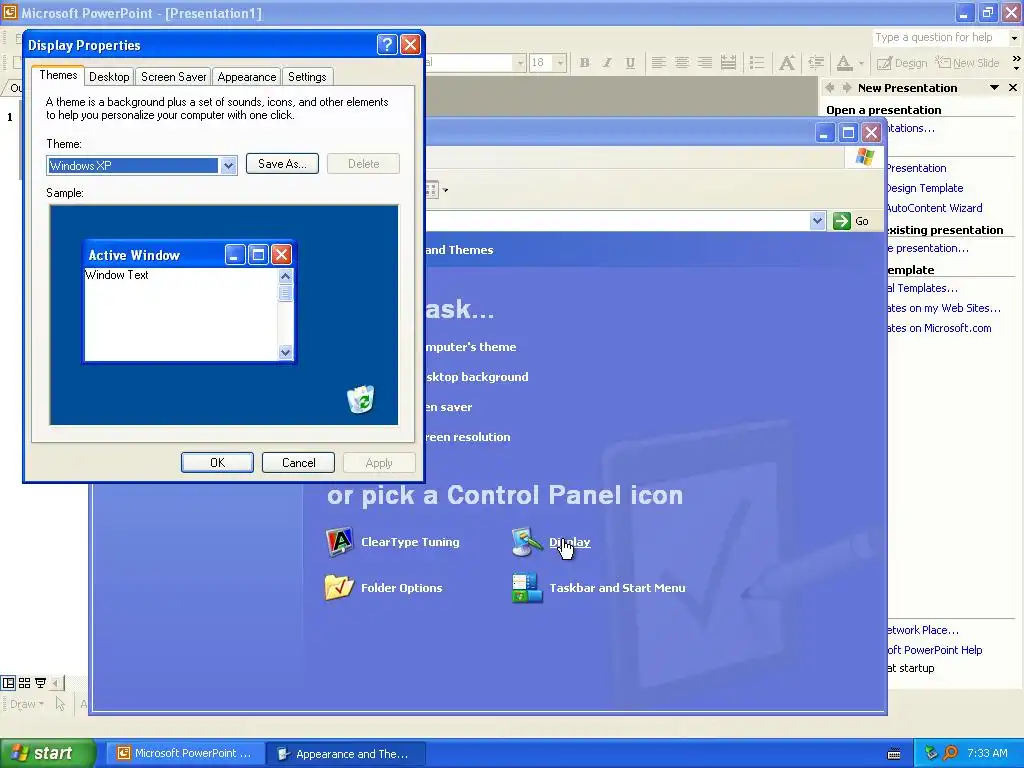Click Cancel in Display Properties

[x=298, y=462]
